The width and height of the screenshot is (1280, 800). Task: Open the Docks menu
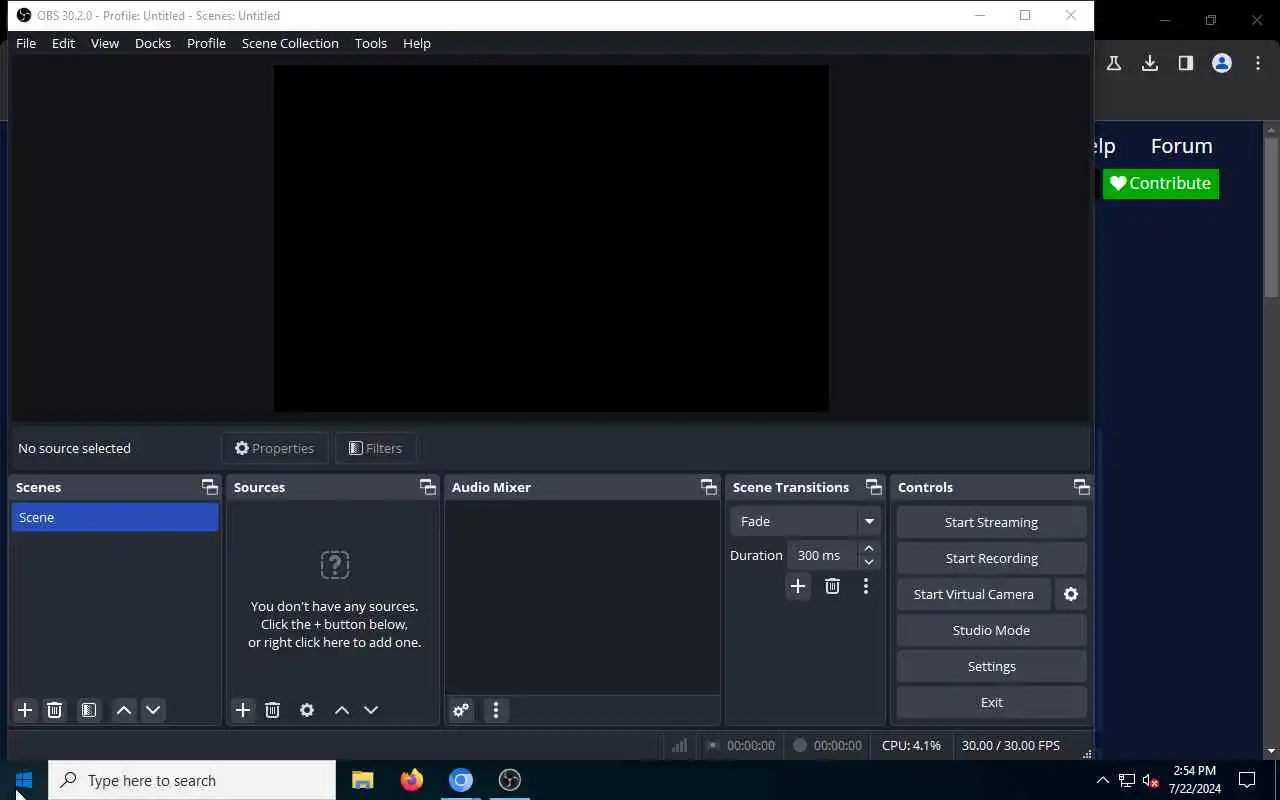[153, 43]
